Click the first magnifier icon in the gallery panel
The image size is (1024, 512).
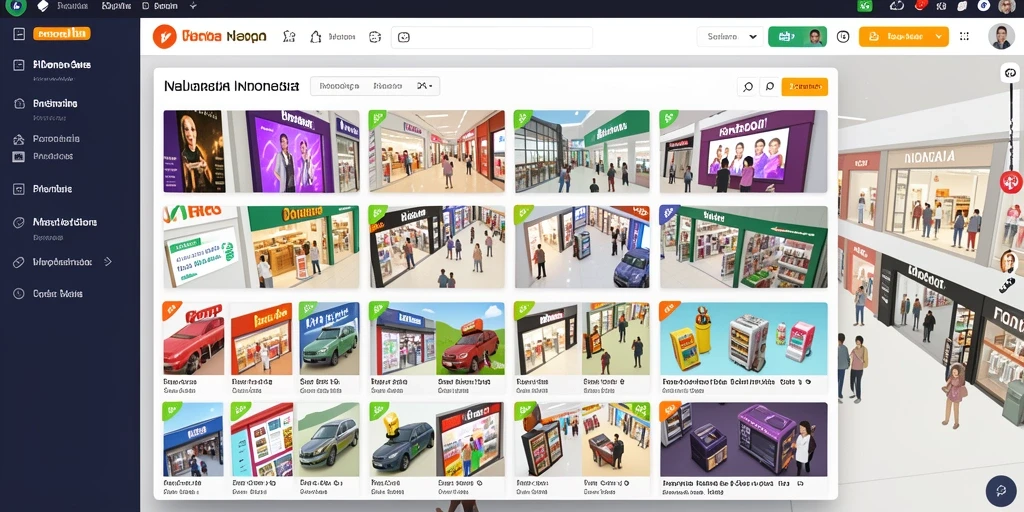click(748, 86)
